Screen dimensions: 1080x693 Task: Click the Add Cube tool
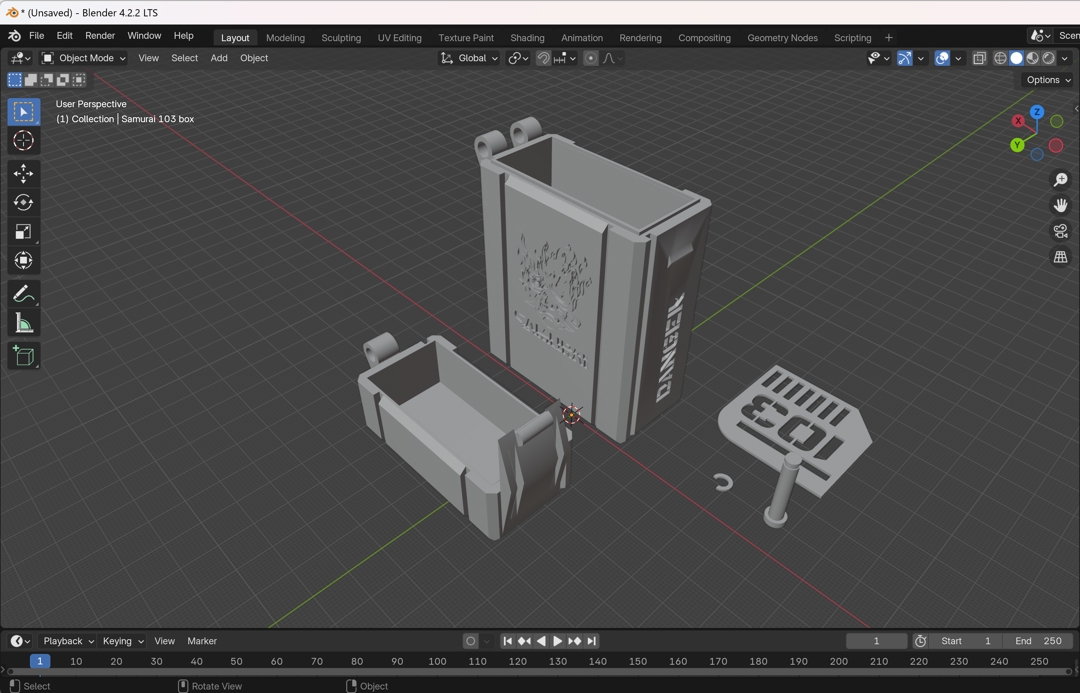coord(23,356)
